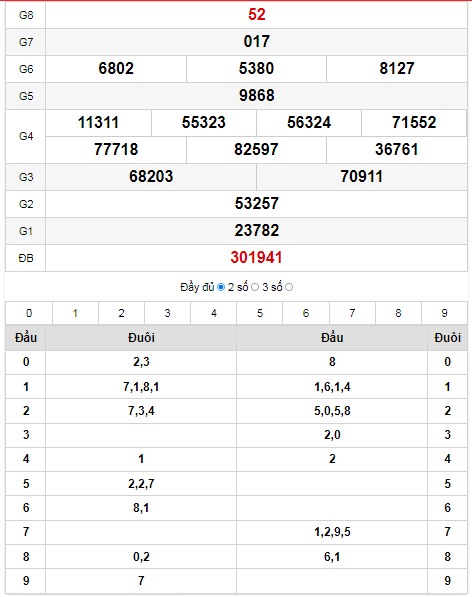Click digit filter 2 in number row

pyautogui.click(x=121, y=313)
